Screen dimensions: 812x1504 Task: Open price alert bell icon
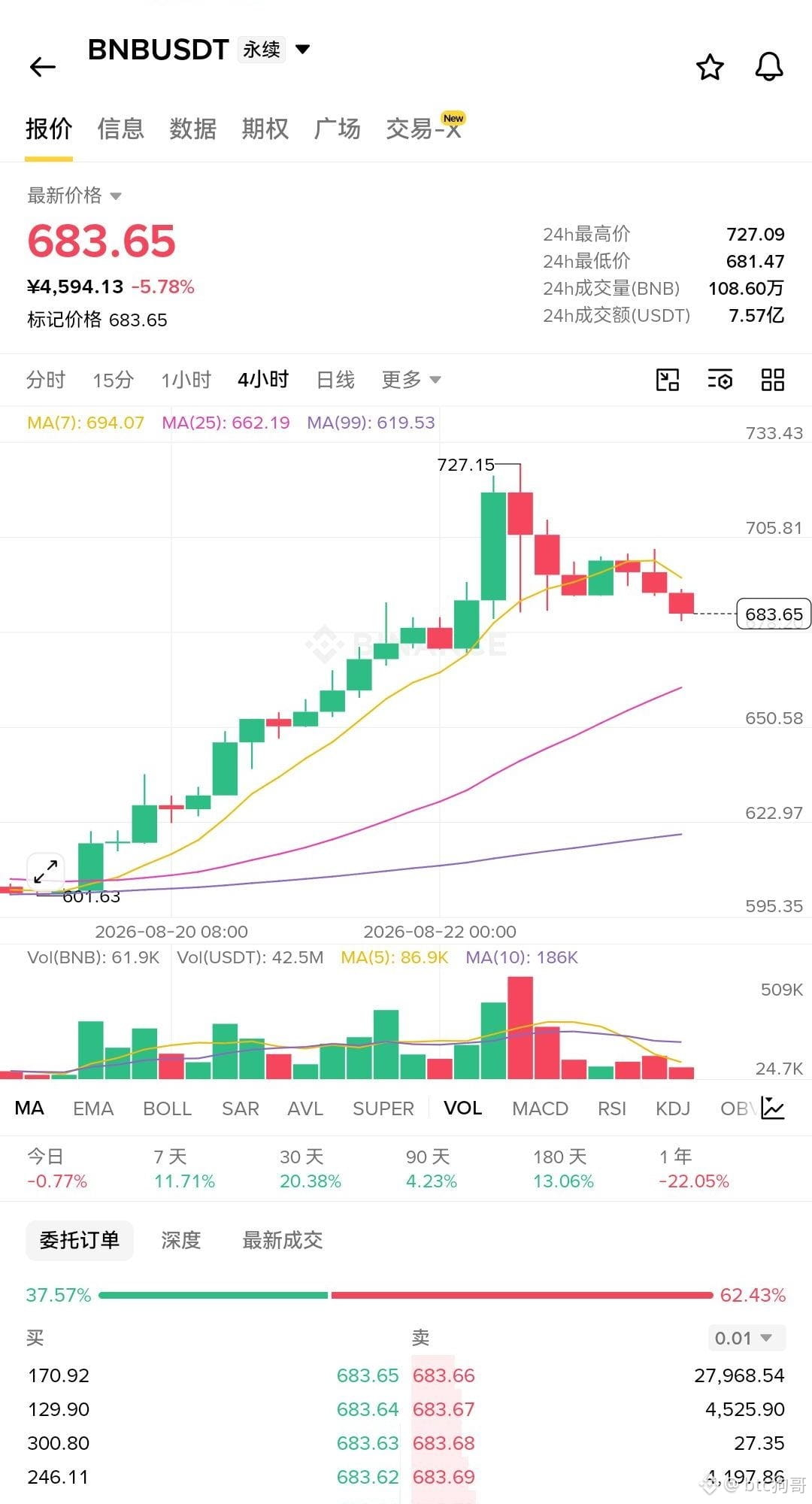(x=768, y=67)
